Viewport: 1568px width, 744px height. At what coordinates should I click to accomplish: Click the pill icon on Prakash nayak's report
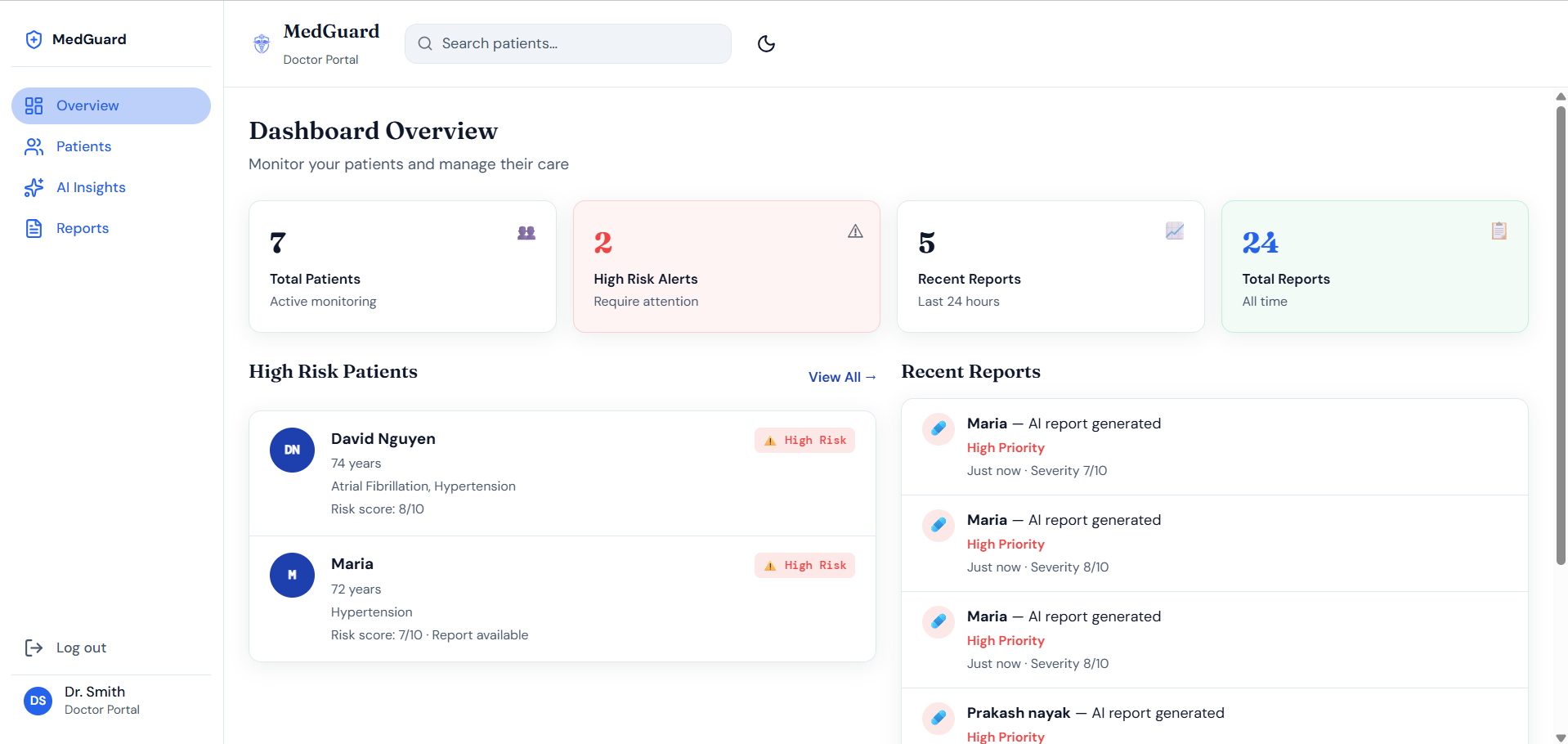pos(939,718)
